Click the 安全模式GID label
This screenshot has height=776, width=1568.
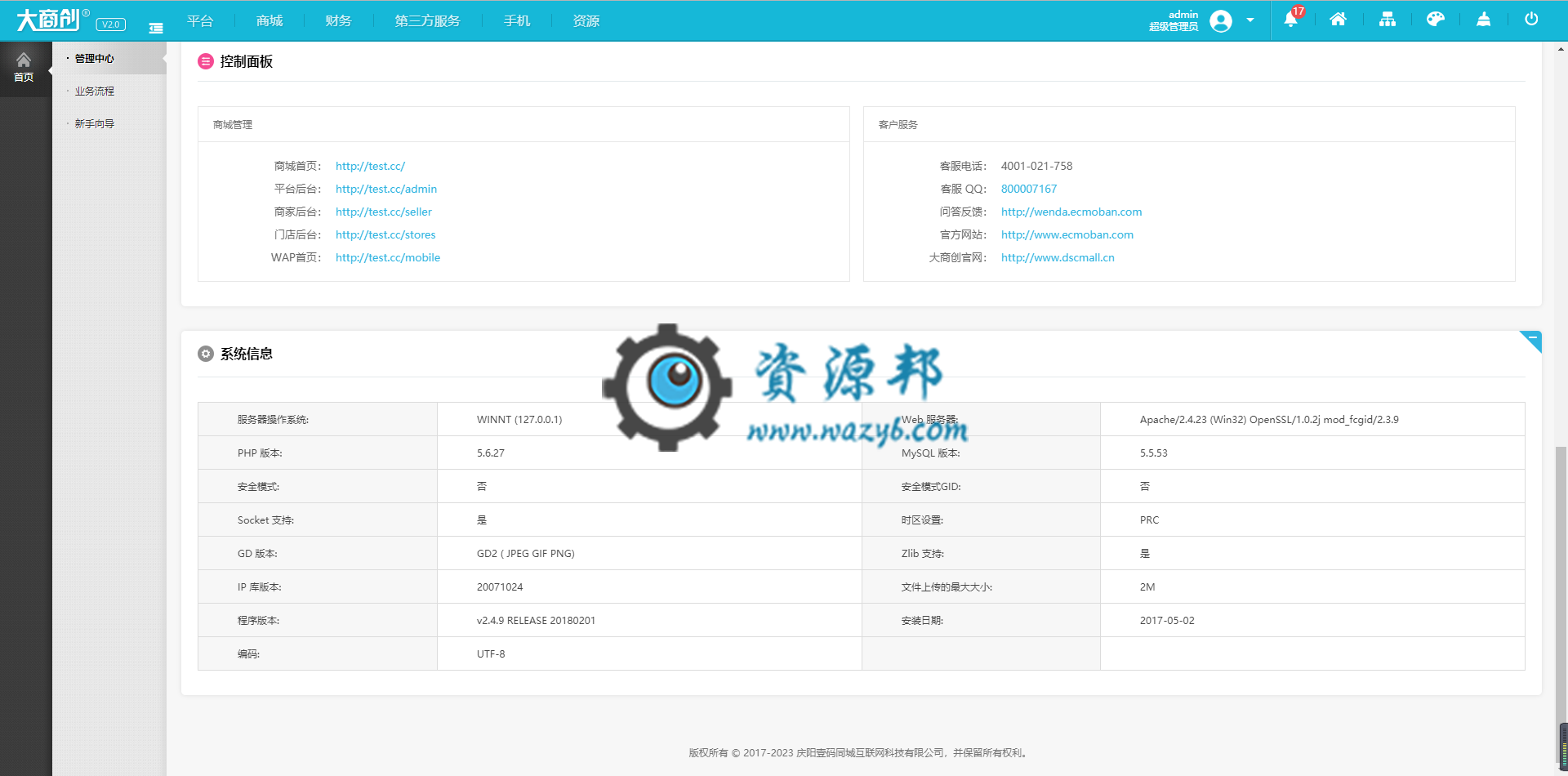(x=931, y=487)
